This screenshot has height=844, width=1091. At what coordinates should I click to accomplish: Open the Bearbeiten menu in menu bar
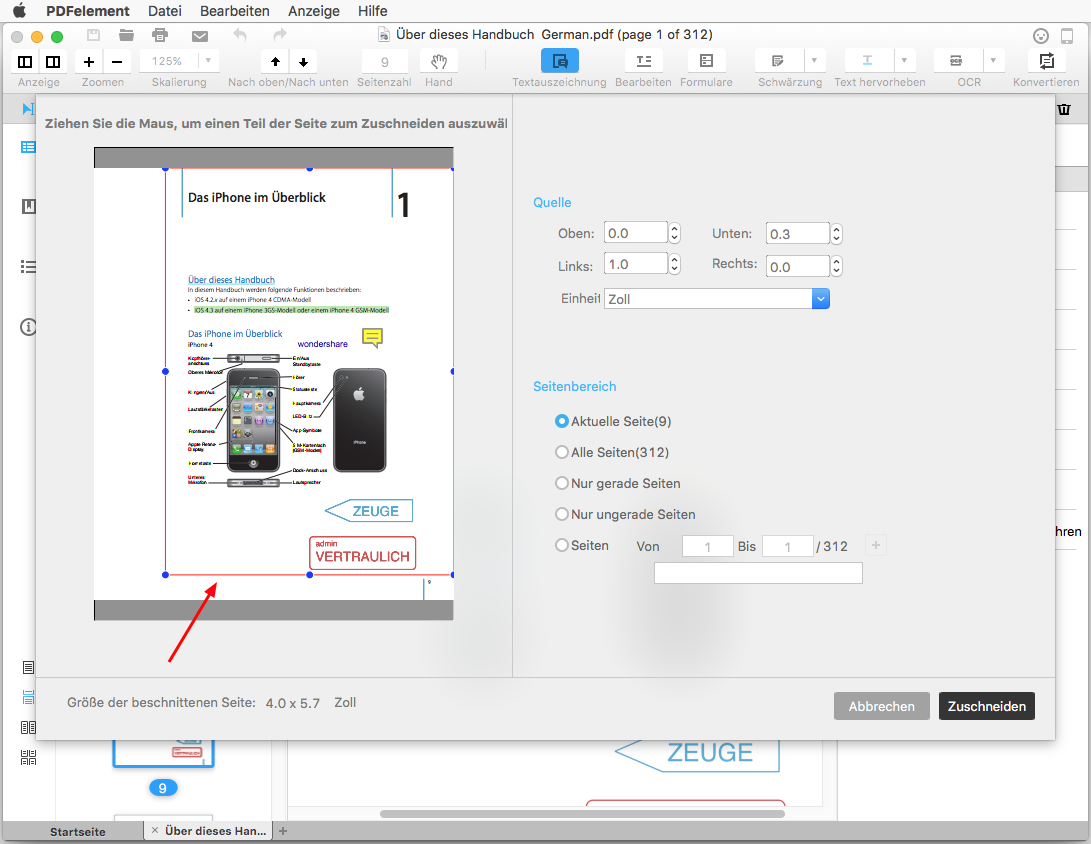click(x=234, y=11)
